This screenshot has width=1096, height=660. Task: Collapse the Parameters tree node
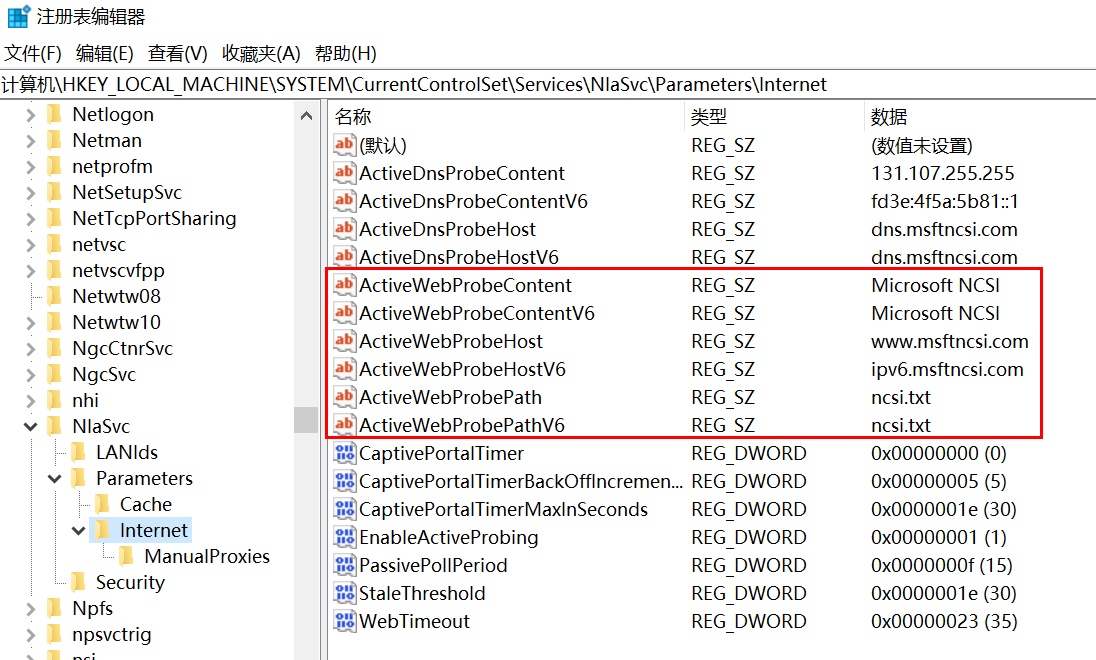[55, 479]
